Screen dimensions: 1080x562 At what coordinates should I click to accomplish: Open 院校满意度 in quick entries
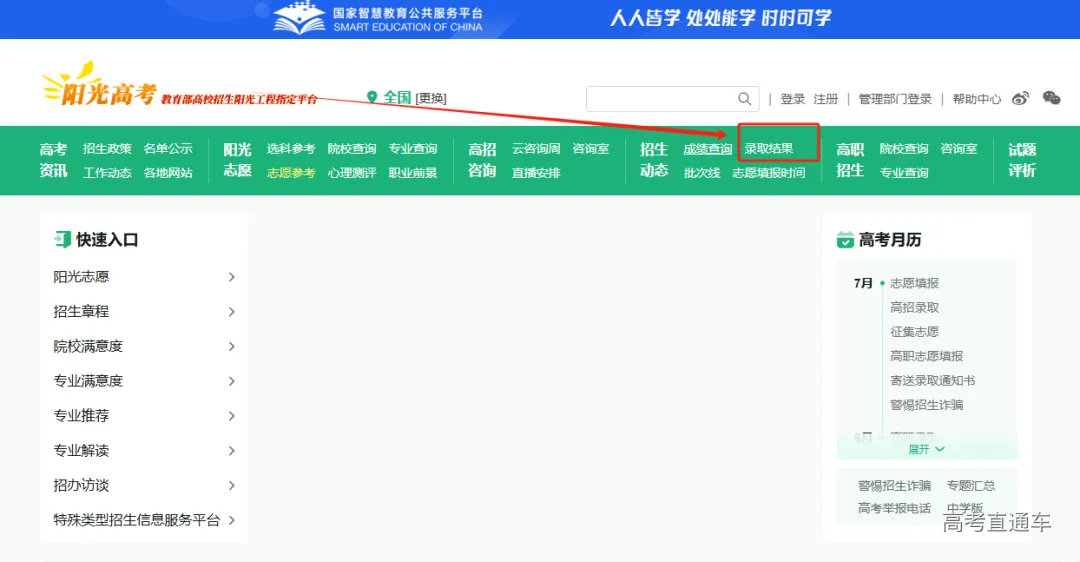pyautogui.click(x=88, y=346)
